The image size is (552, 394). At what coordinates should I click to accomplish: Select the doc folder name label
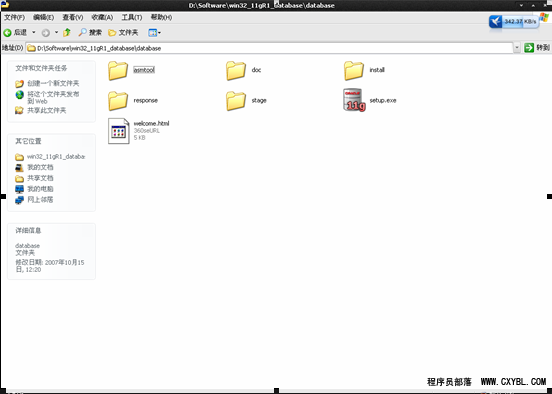point(256,70)
